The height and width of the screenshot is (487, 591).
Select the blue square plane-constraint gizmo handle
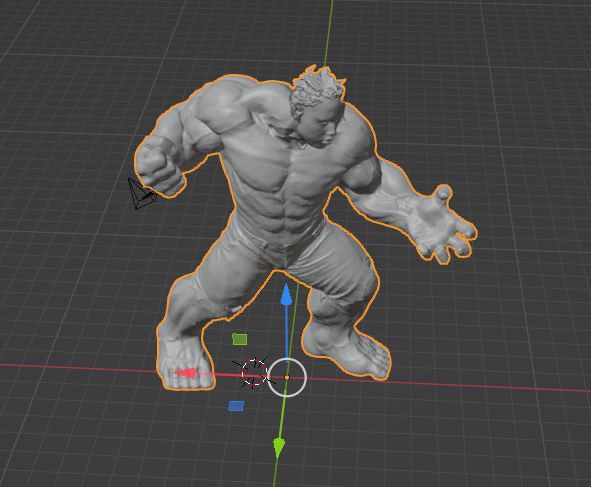[x=236, y=406]
